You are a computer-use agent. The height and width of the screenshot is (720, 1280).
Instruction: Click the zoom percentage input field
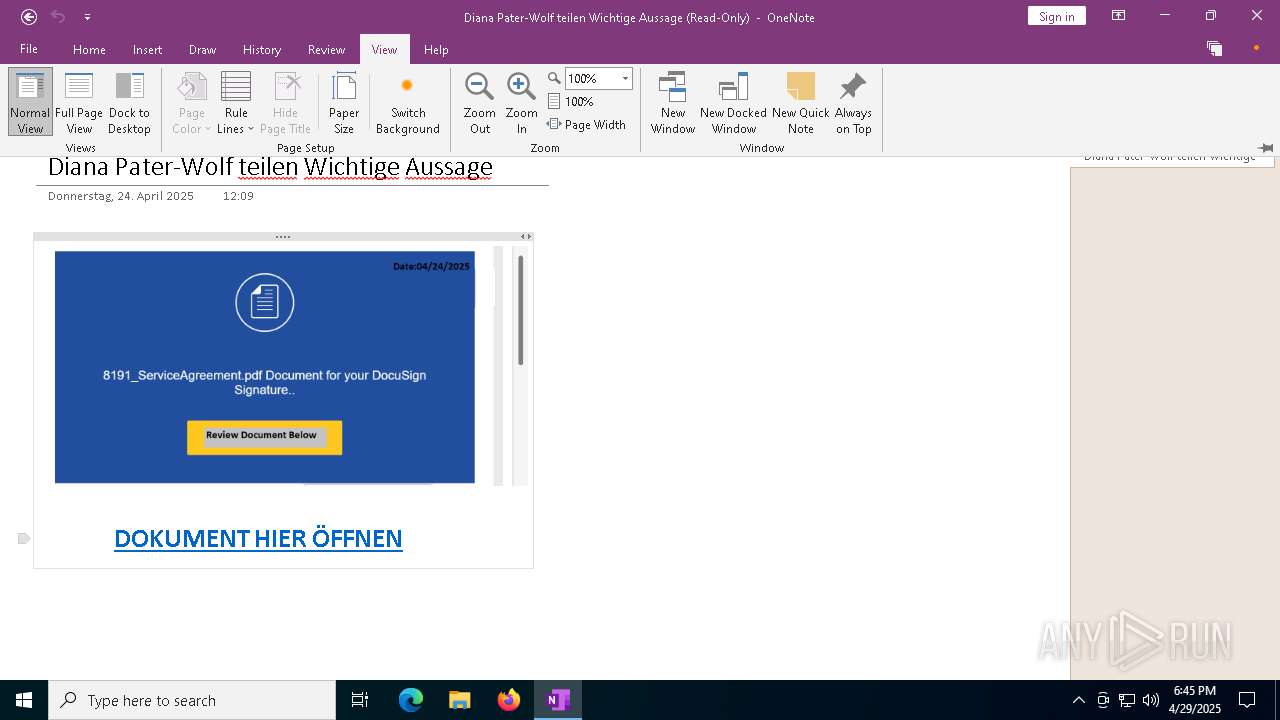coord(592,78)
